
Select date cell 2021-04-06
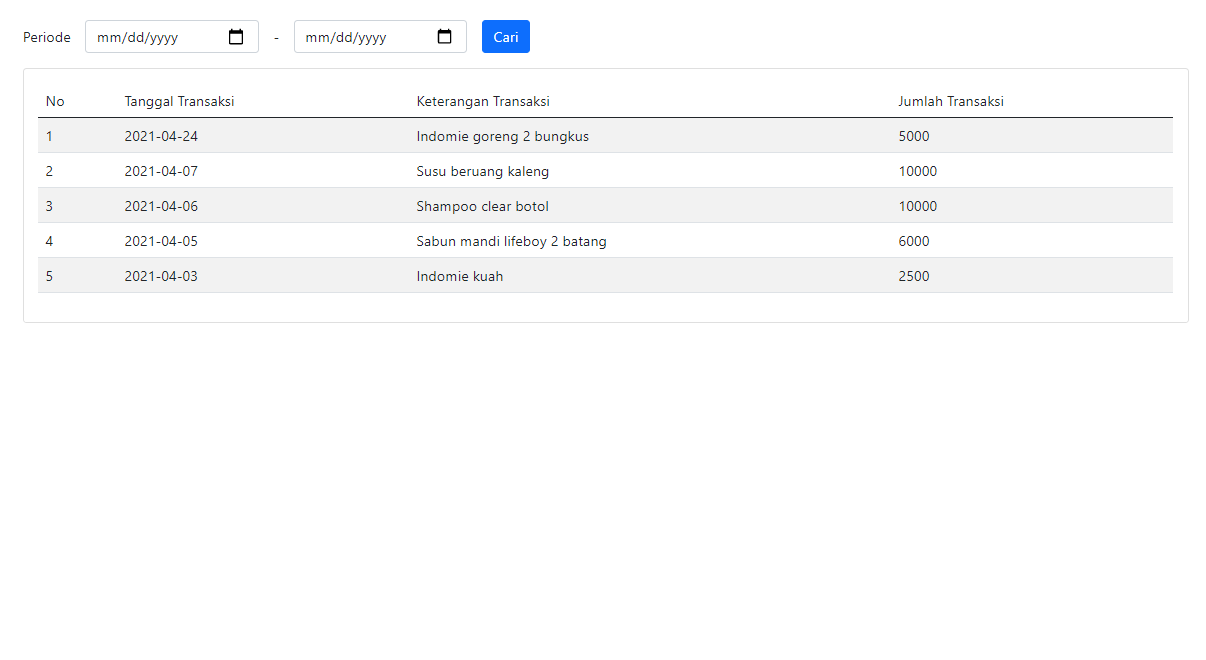[x=161, y=206]
